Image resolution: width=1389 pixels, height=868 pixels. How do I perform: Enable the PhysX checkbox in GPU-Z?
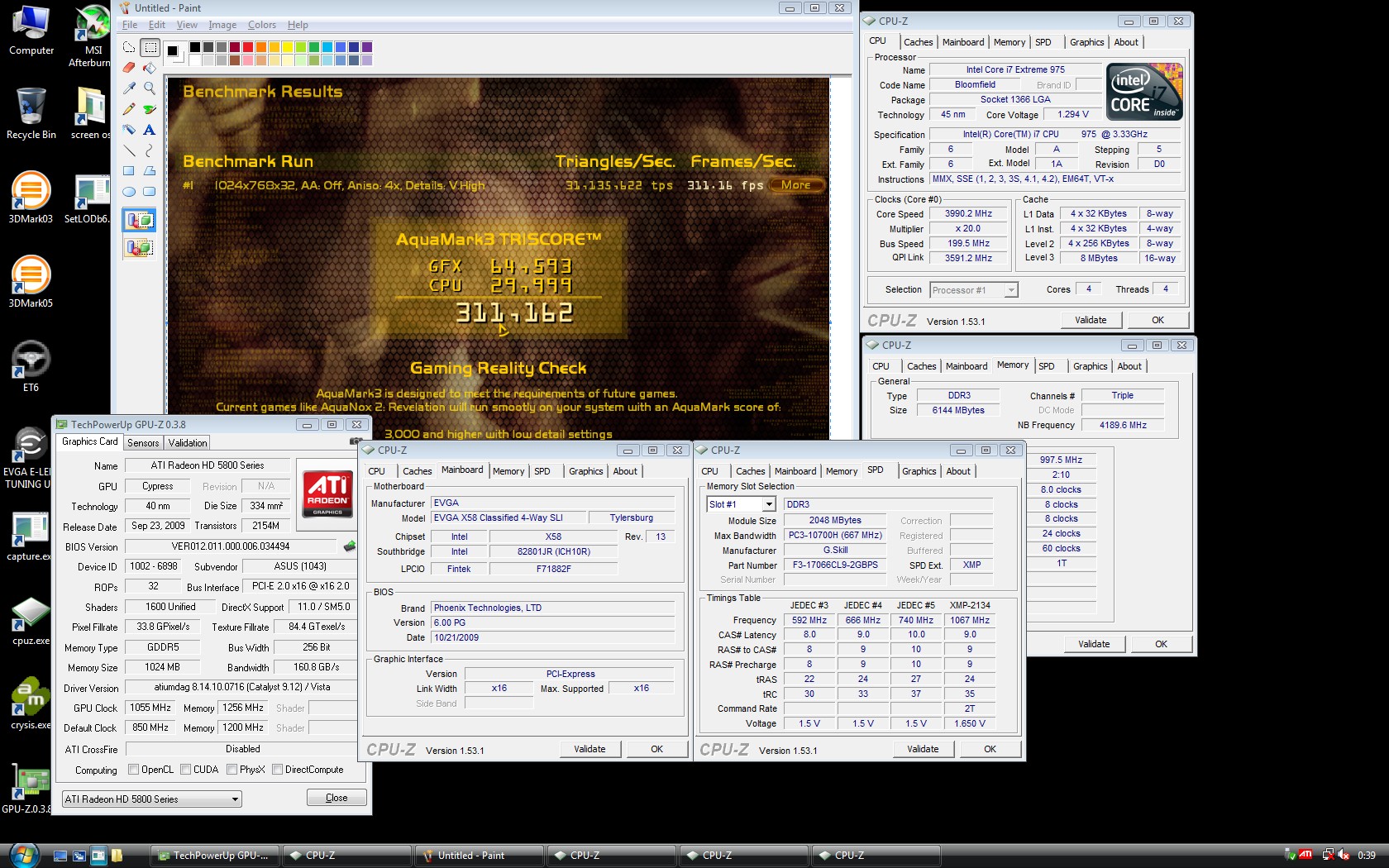tap(231, 770)
